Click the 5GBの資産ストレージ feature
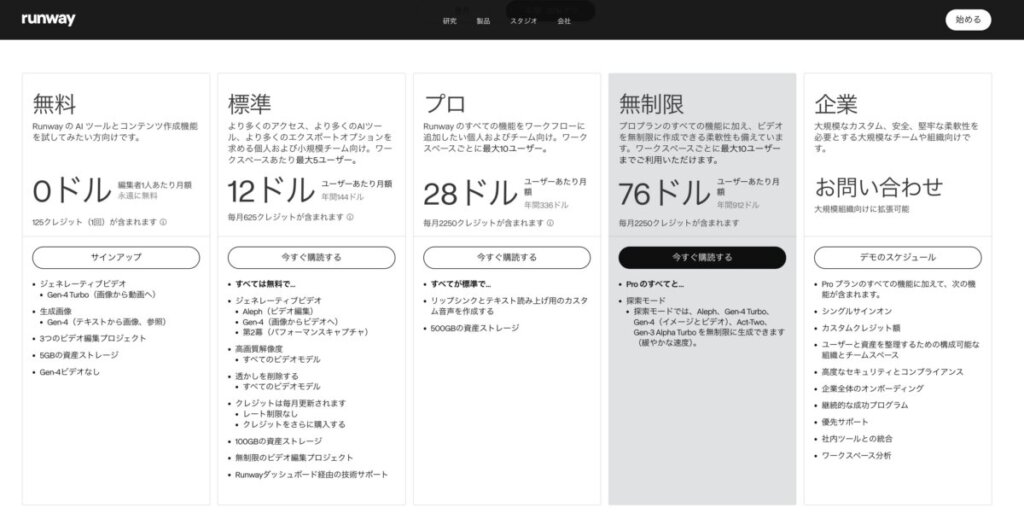This screenshot has height=531, width=1024. (79, 355)
